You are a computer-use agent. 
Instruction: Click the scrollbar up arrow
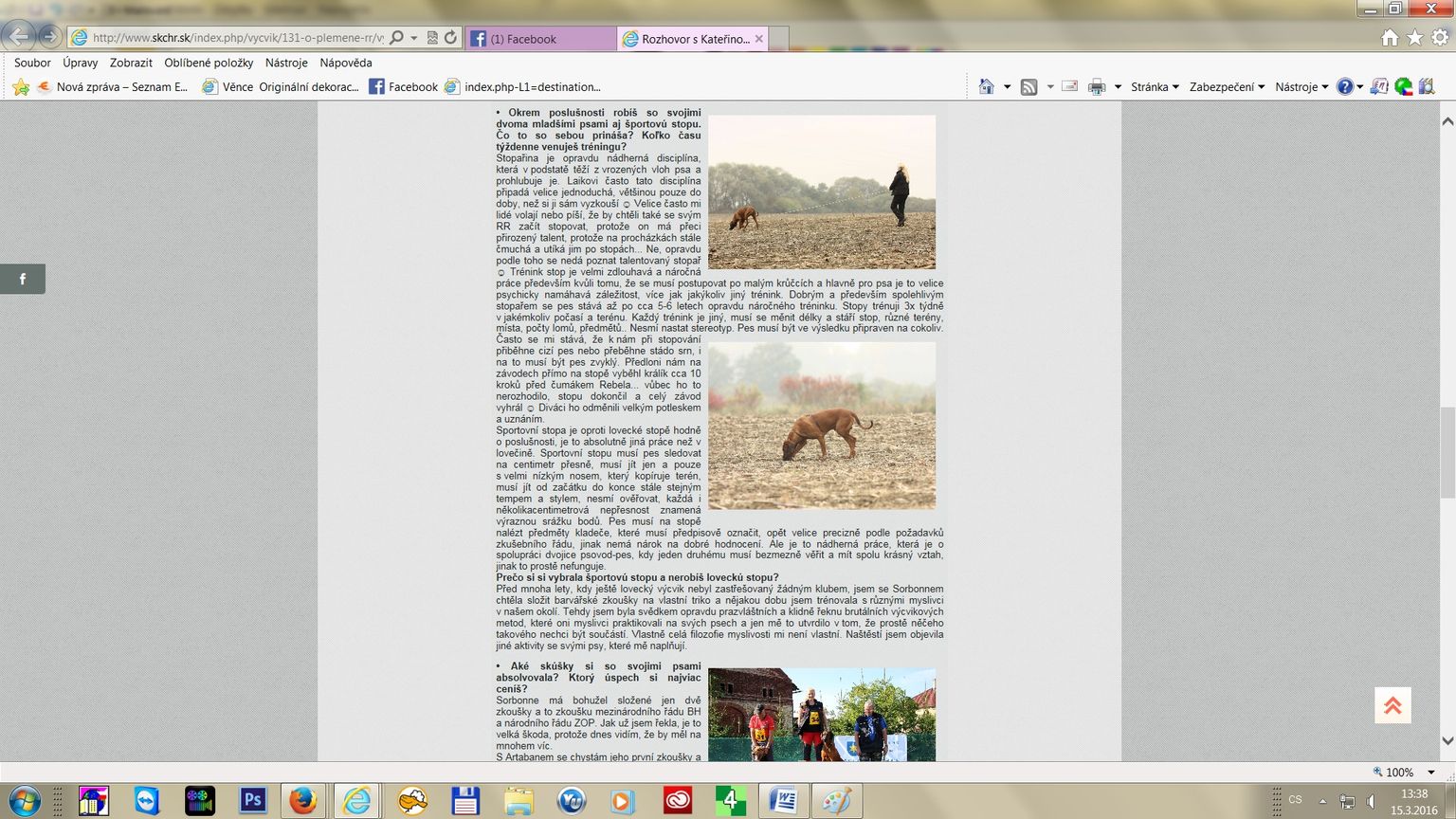[x=1447, y=121]
